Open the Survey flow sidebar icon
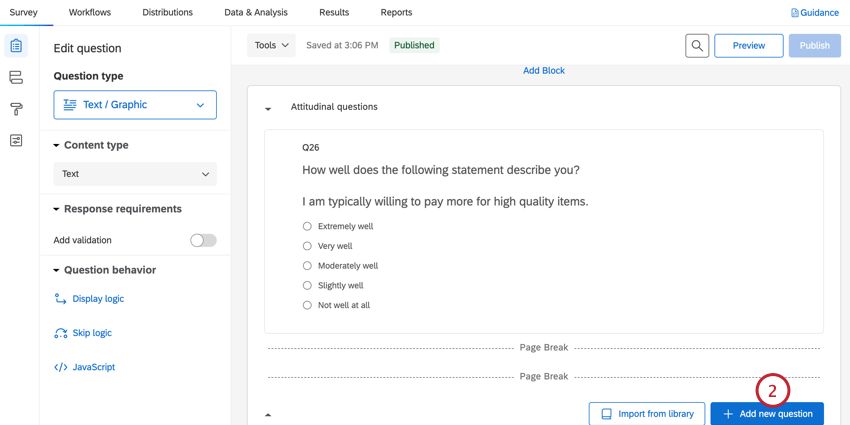Viewport: 850px width, 425px height. [16, 77]
